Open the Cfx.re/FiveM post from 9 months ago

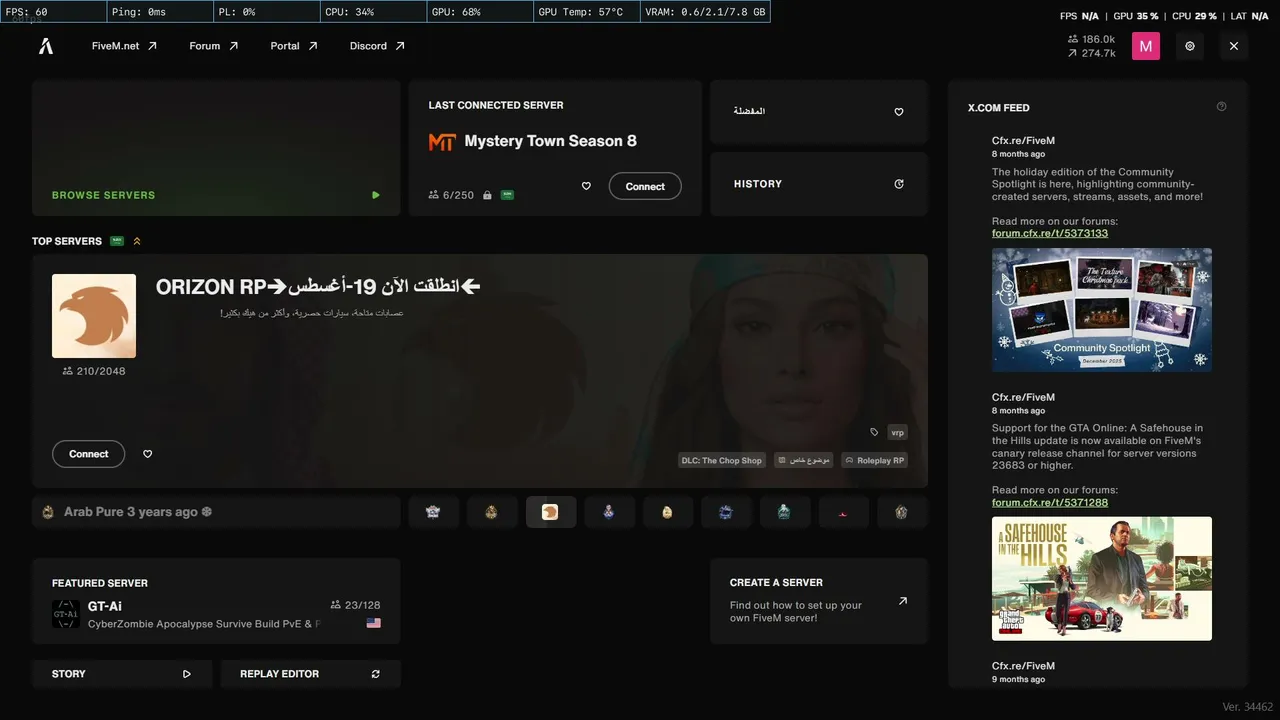click(1023, 672)
